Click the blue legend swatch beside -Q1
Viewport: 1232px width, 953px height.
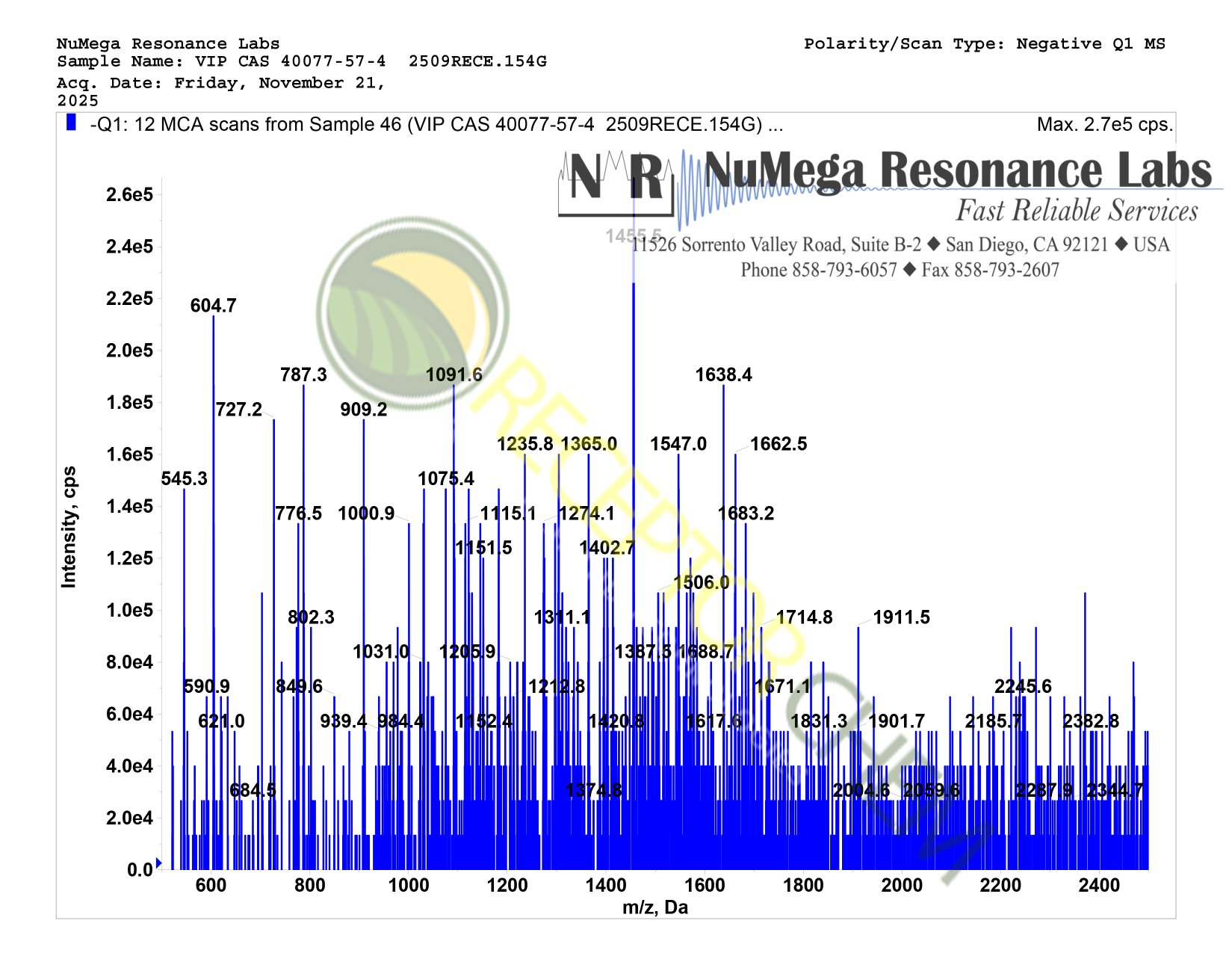(x=71, y=123)
